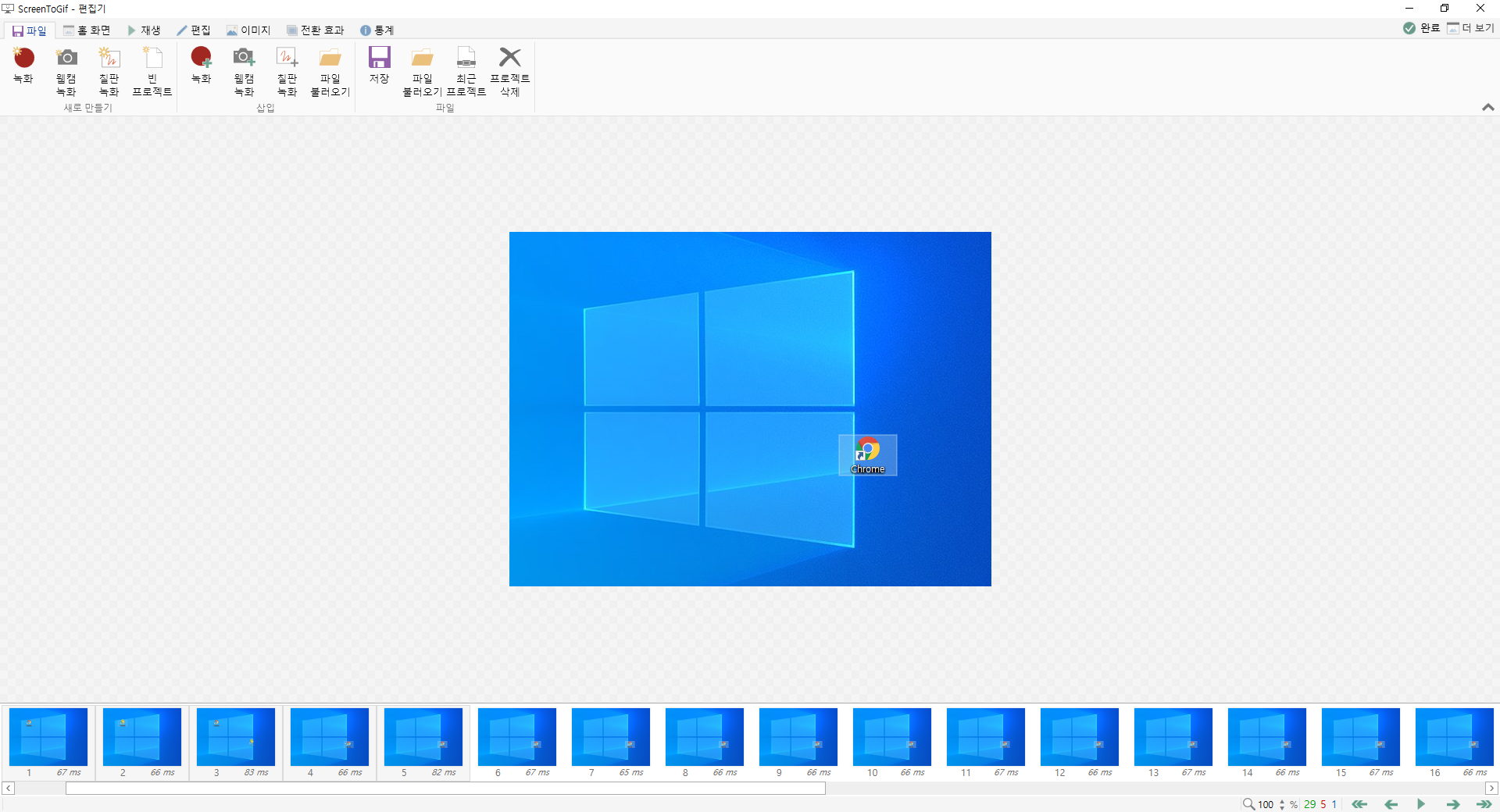Insert media from file in the 삽입 group
The width and height of the screenshot is (1500, 812).
point(330,71)
